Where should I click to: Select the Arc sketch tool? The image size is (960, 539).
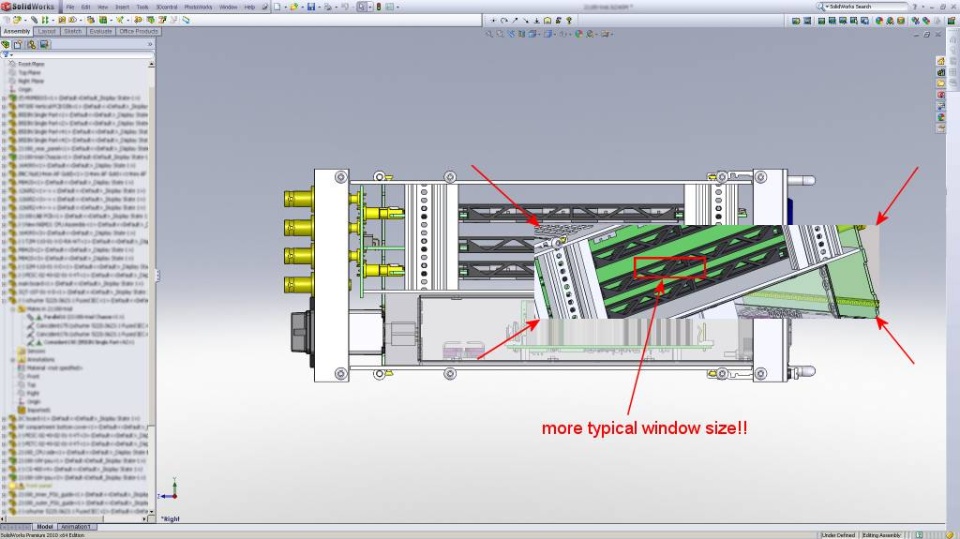pos(504,20)
